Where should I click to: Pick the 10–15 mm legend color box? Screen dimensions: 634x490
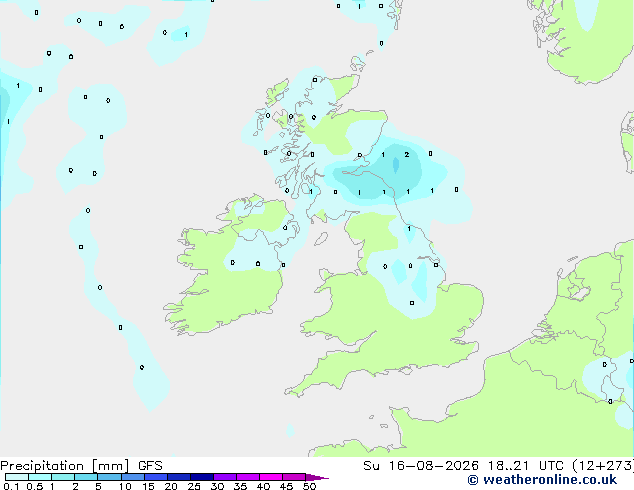point(132,477)
